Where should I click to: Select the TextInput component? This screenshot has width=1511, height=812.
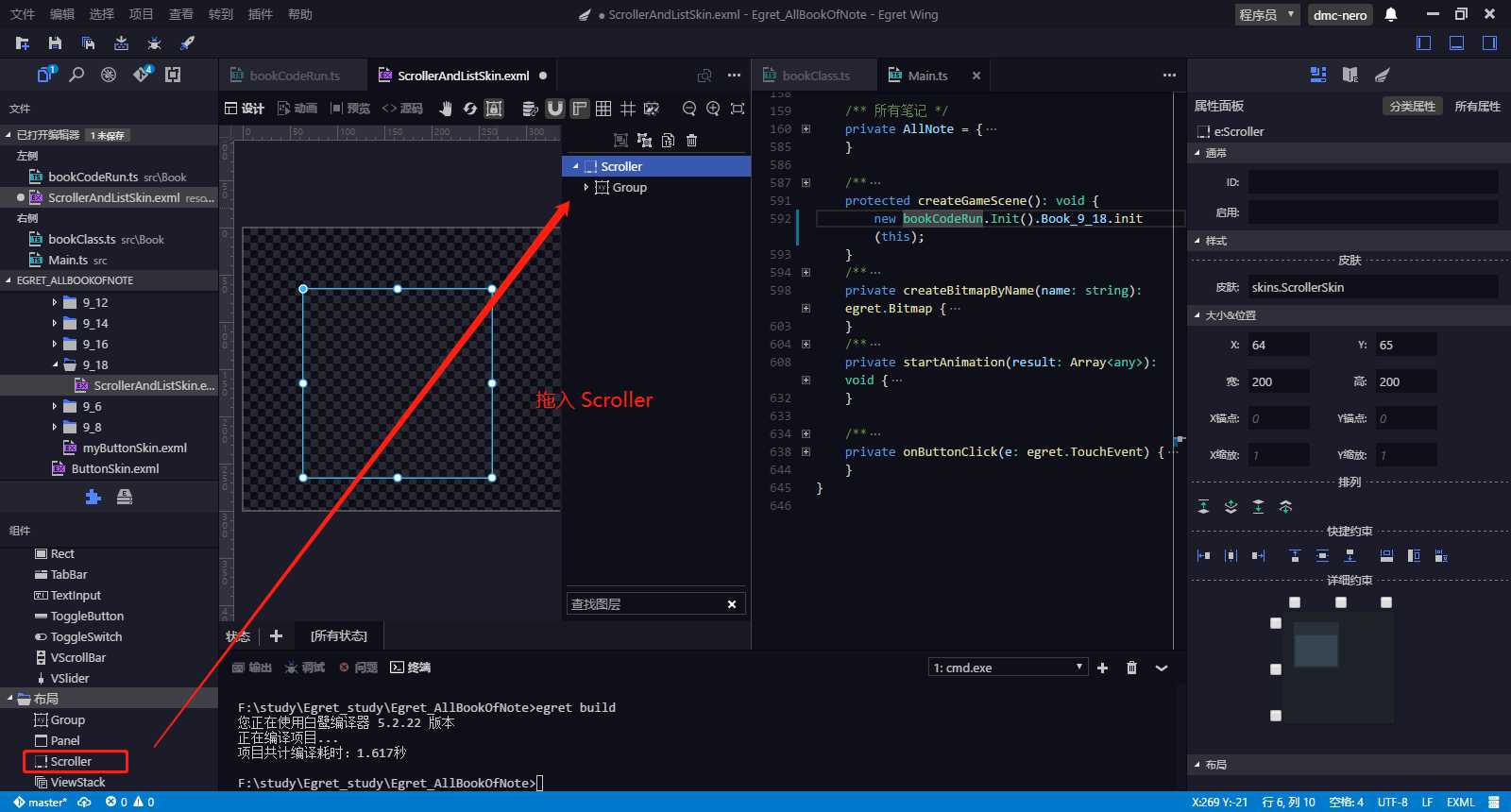(x=76, y=596)
